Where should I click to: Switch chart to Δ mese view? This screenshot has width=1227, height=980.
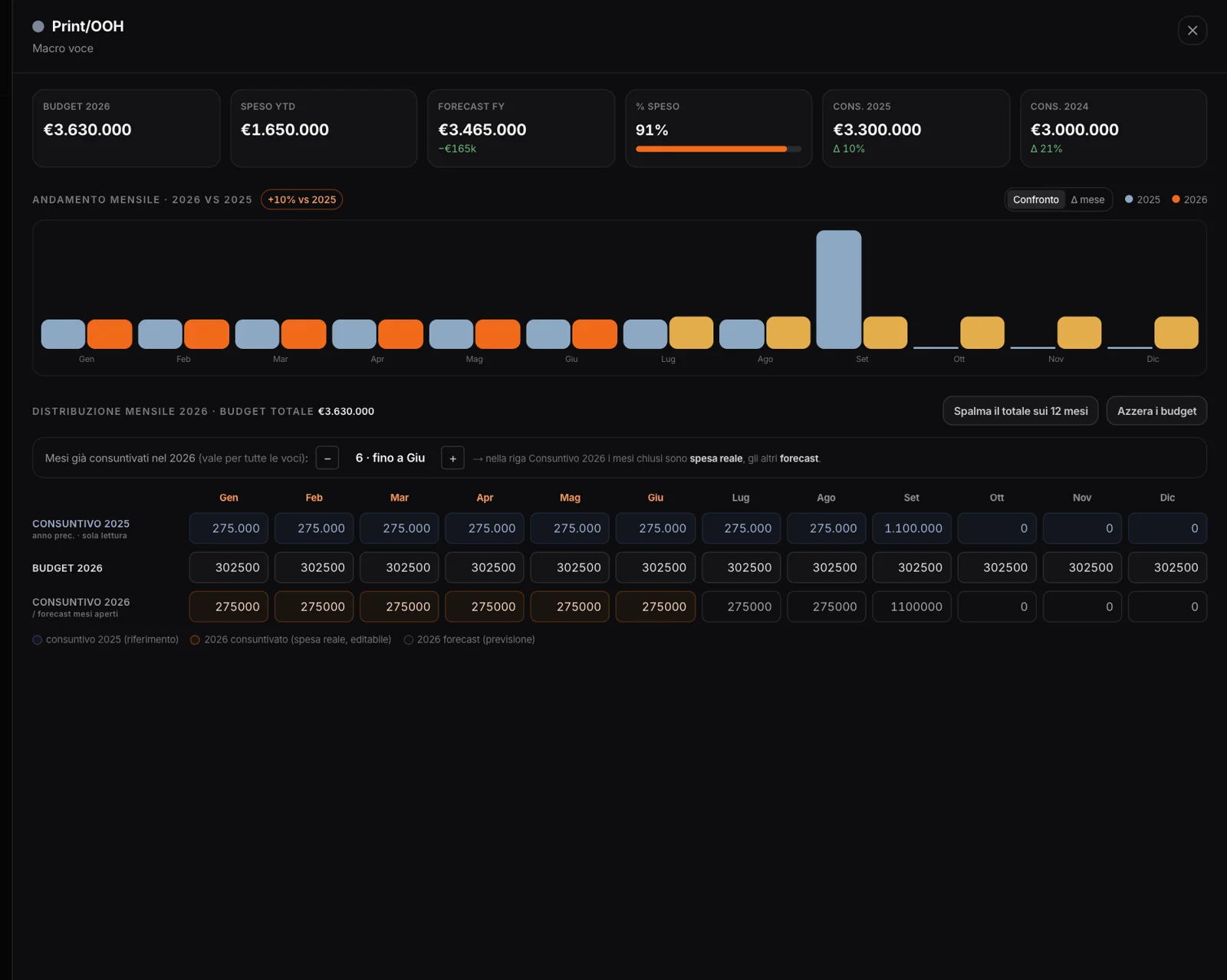(1087, 199)
